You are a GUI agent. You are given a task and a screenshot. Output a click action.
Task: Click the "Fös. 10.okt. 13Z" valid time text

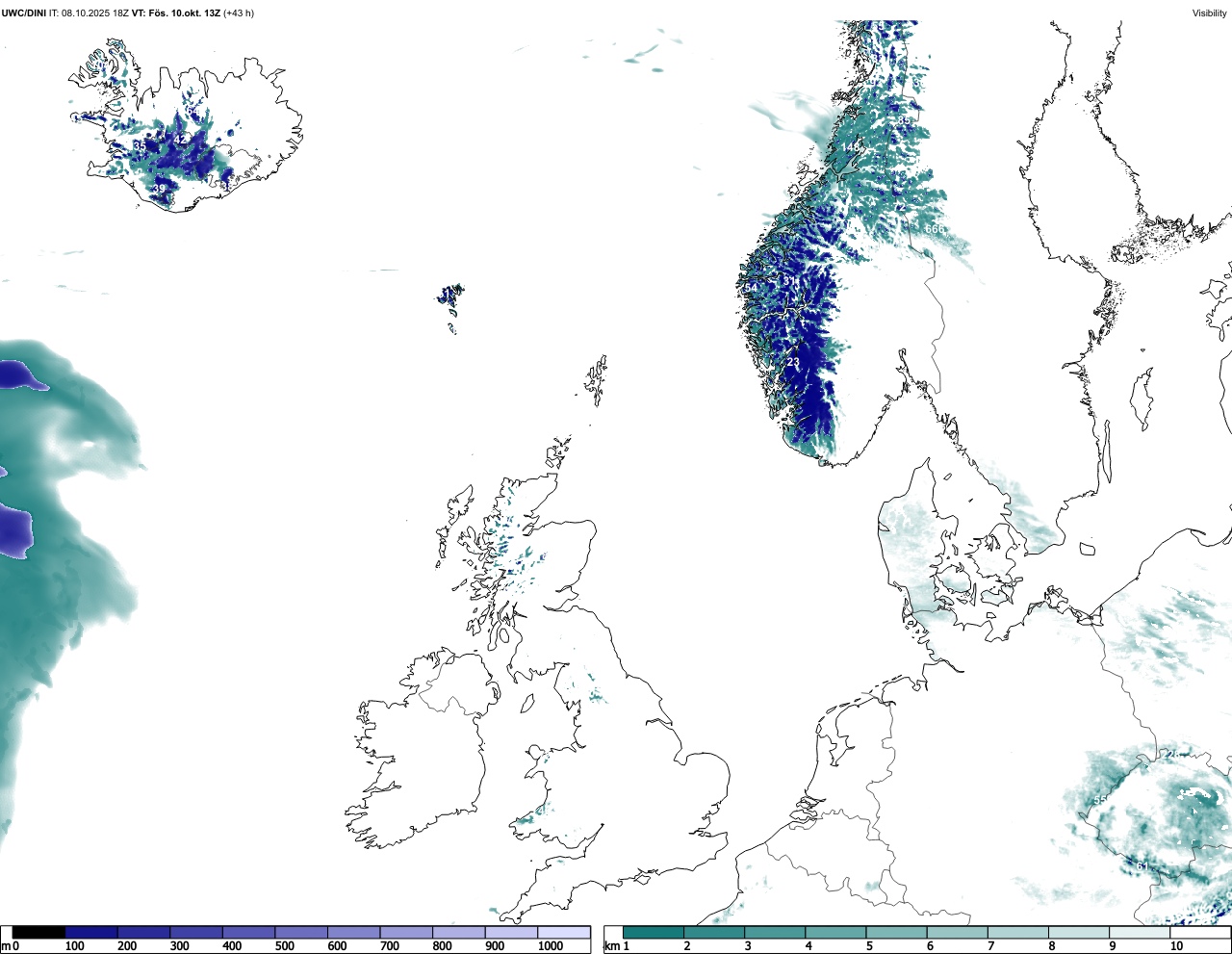click(183, 13)
